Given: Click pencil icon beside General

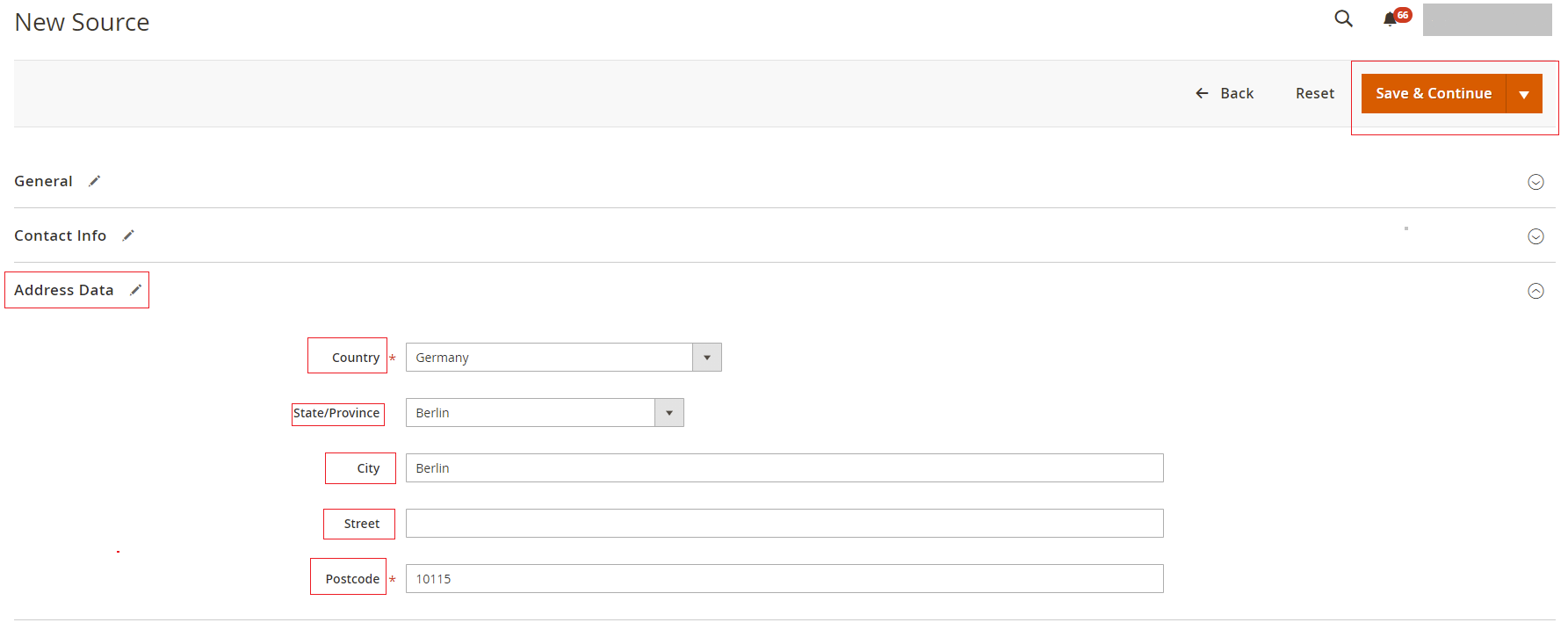Looking at the screenshot, I should click(x=95, y=181).
